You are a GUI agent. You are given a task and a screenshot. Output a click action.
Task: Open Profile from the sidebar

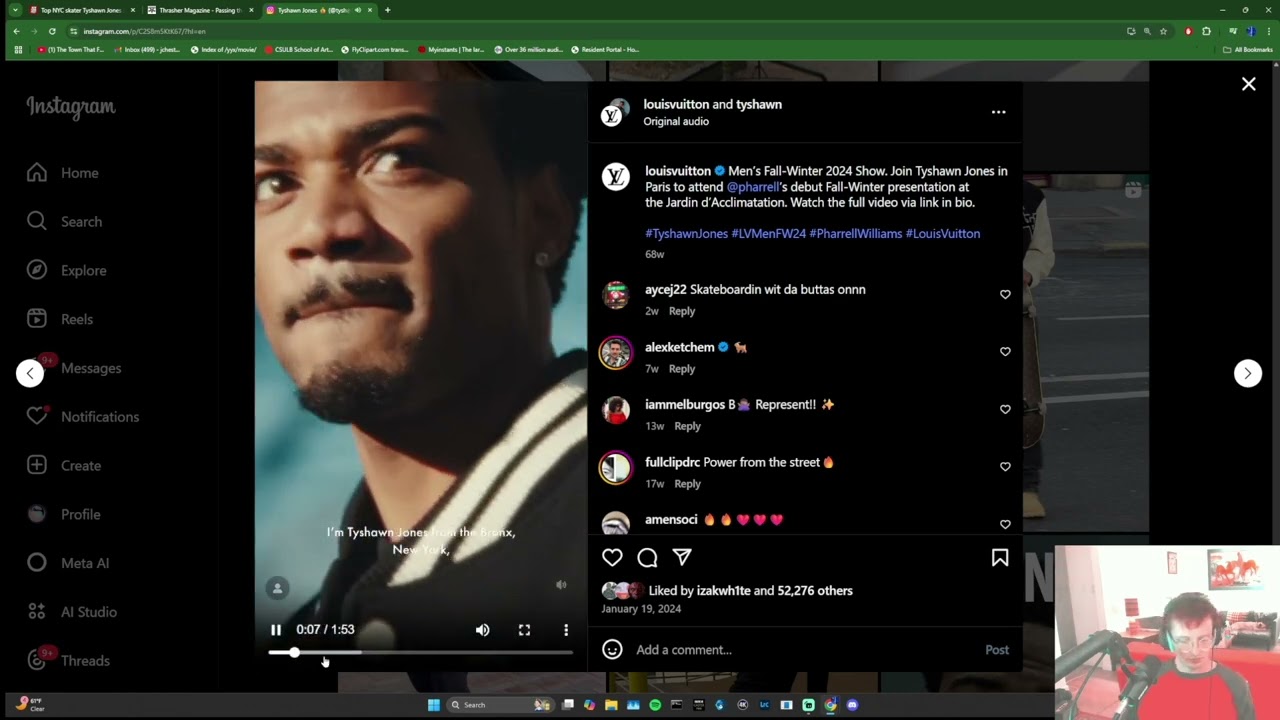(x=64, y=514)
